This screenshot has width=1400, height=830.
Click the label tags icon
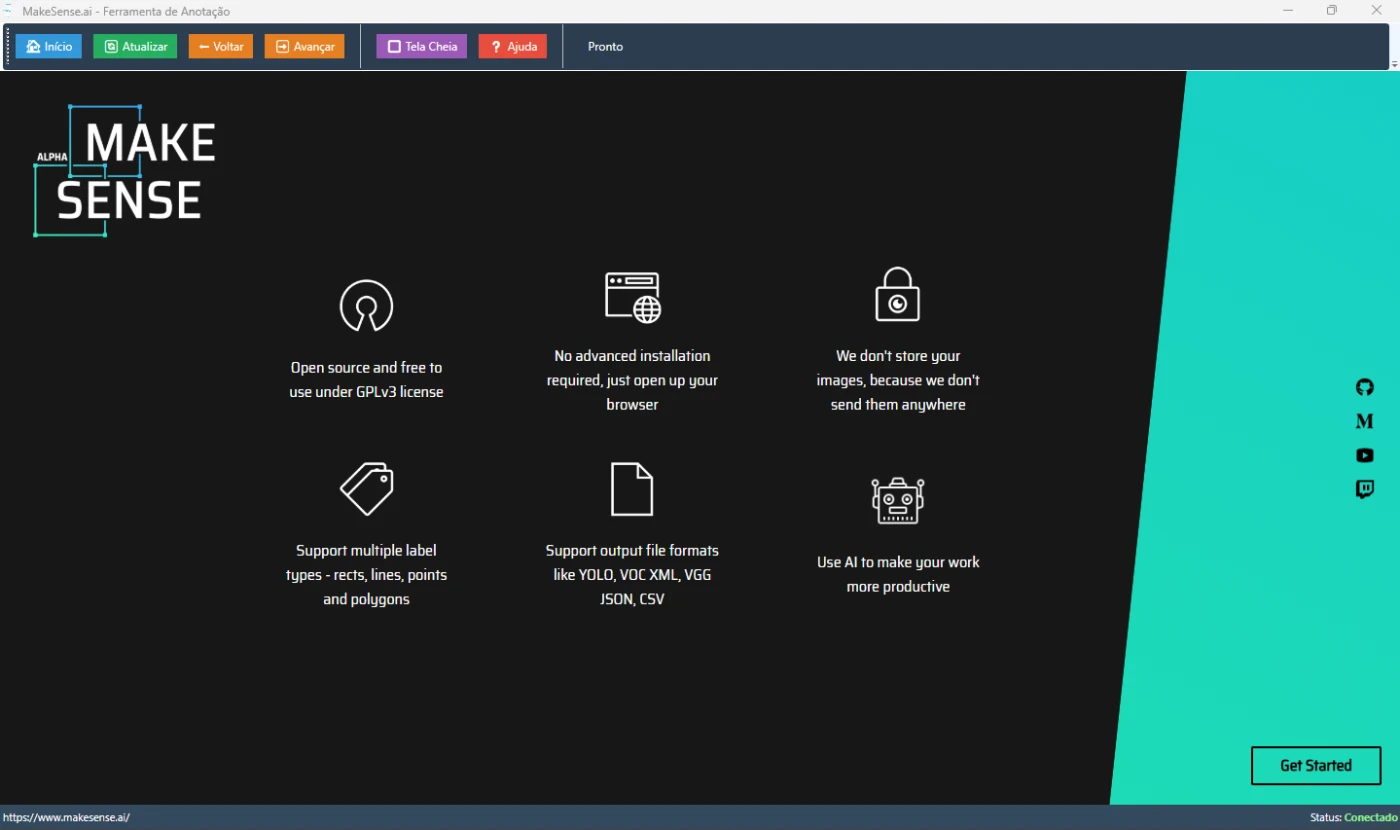click(366, 488)
